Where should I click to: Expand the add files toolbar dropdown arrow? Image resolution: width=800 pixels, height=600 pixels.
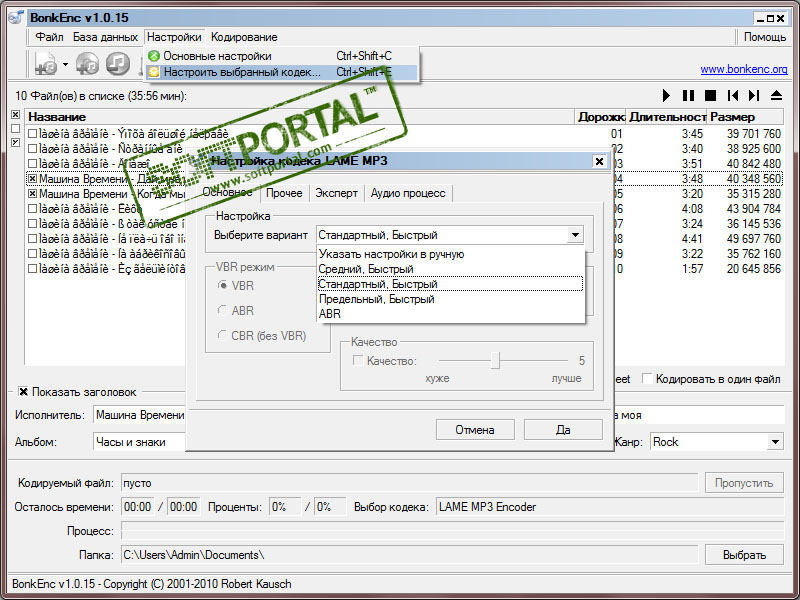65,64
